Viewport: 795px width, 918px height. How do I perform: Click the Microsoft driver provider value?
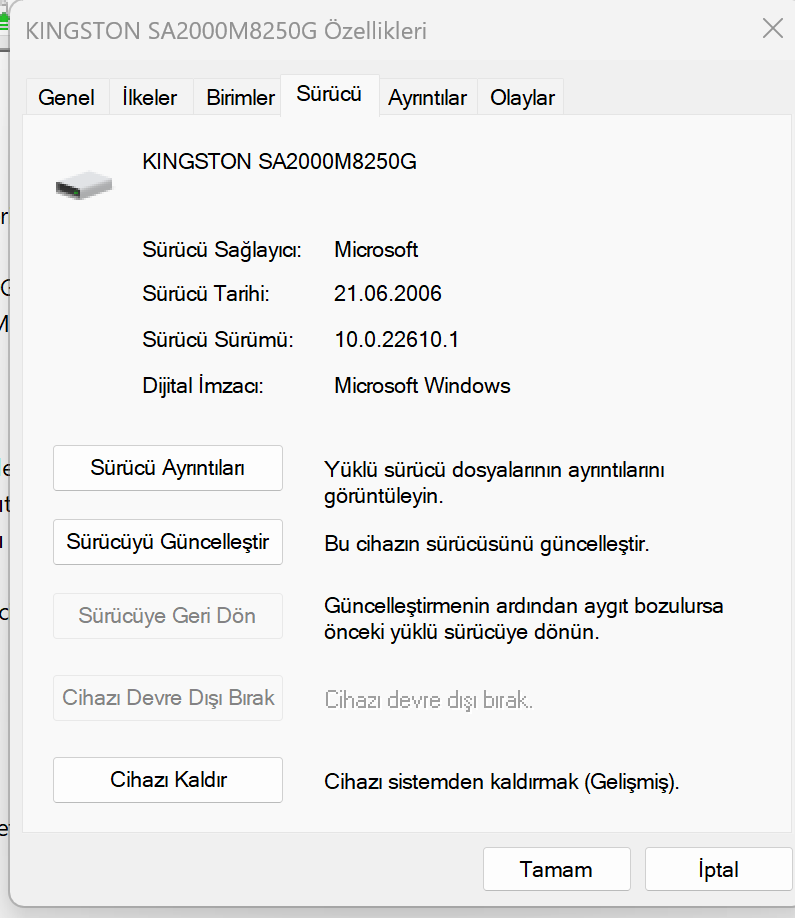376,249
